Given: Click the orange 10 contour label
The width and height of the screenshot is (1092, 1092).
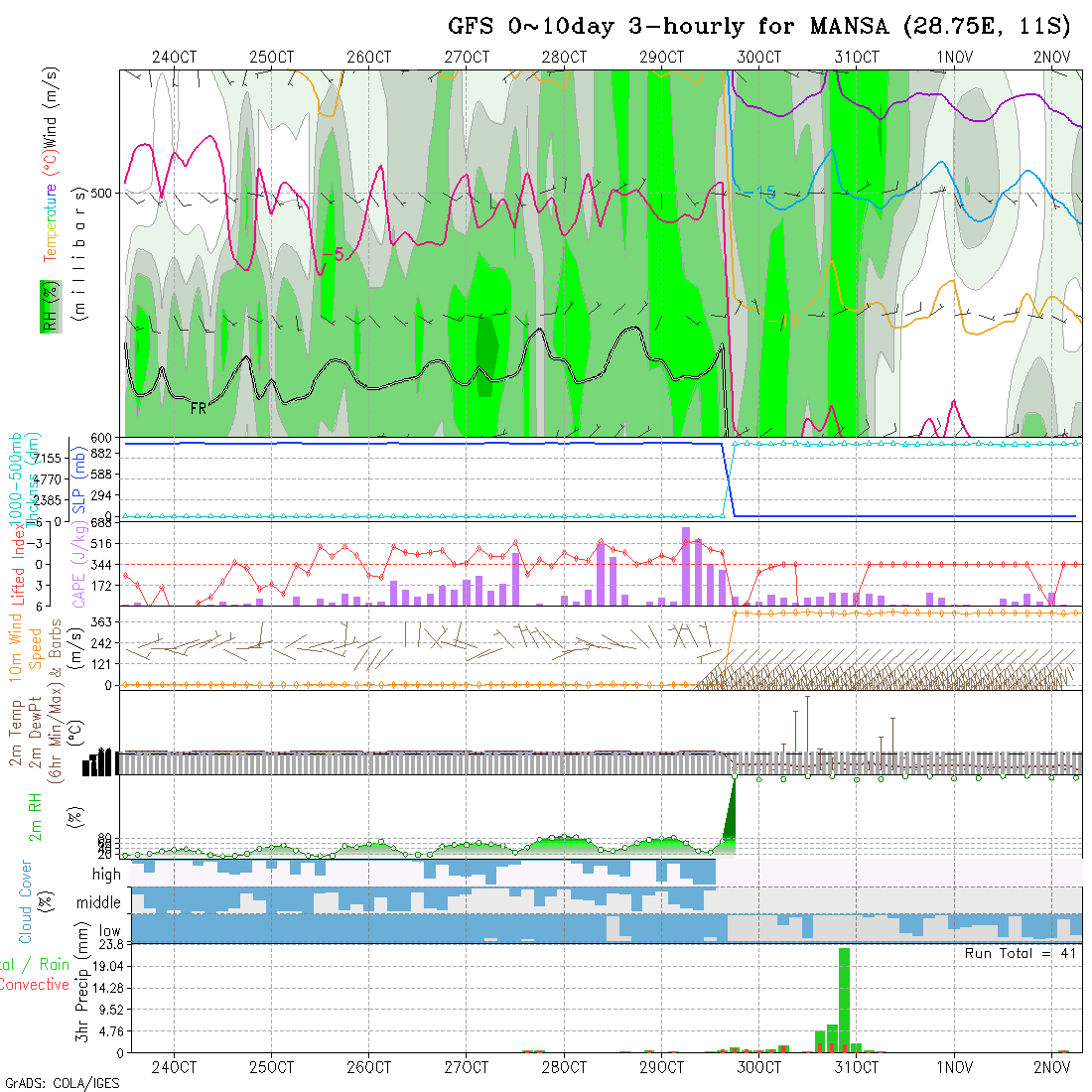Looking at the screenshot, I should click(x=788, y=320).
